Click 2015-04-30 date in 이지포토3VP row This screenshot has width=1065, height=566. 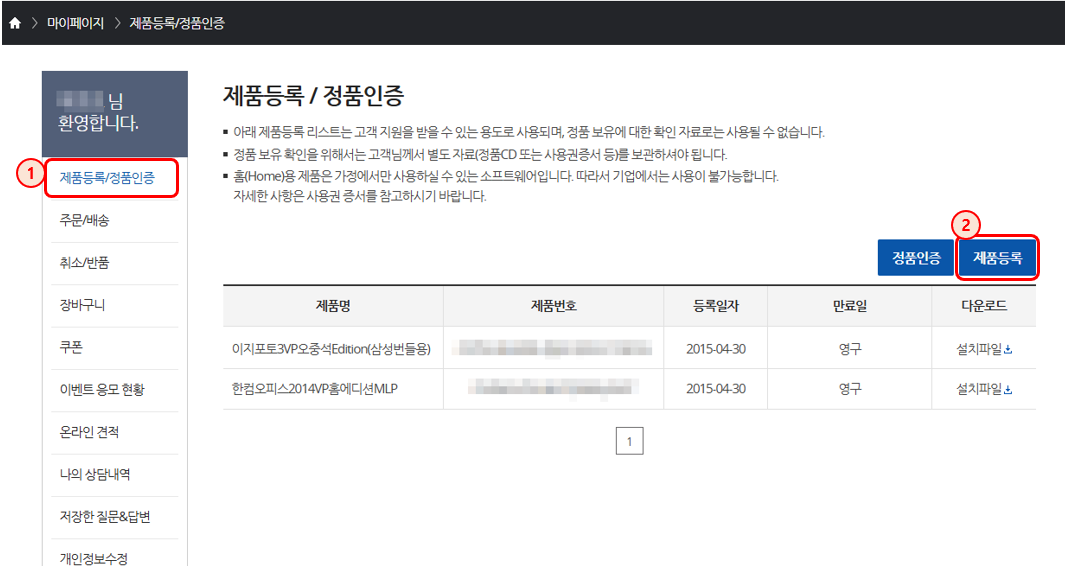[x=716, y=349]
